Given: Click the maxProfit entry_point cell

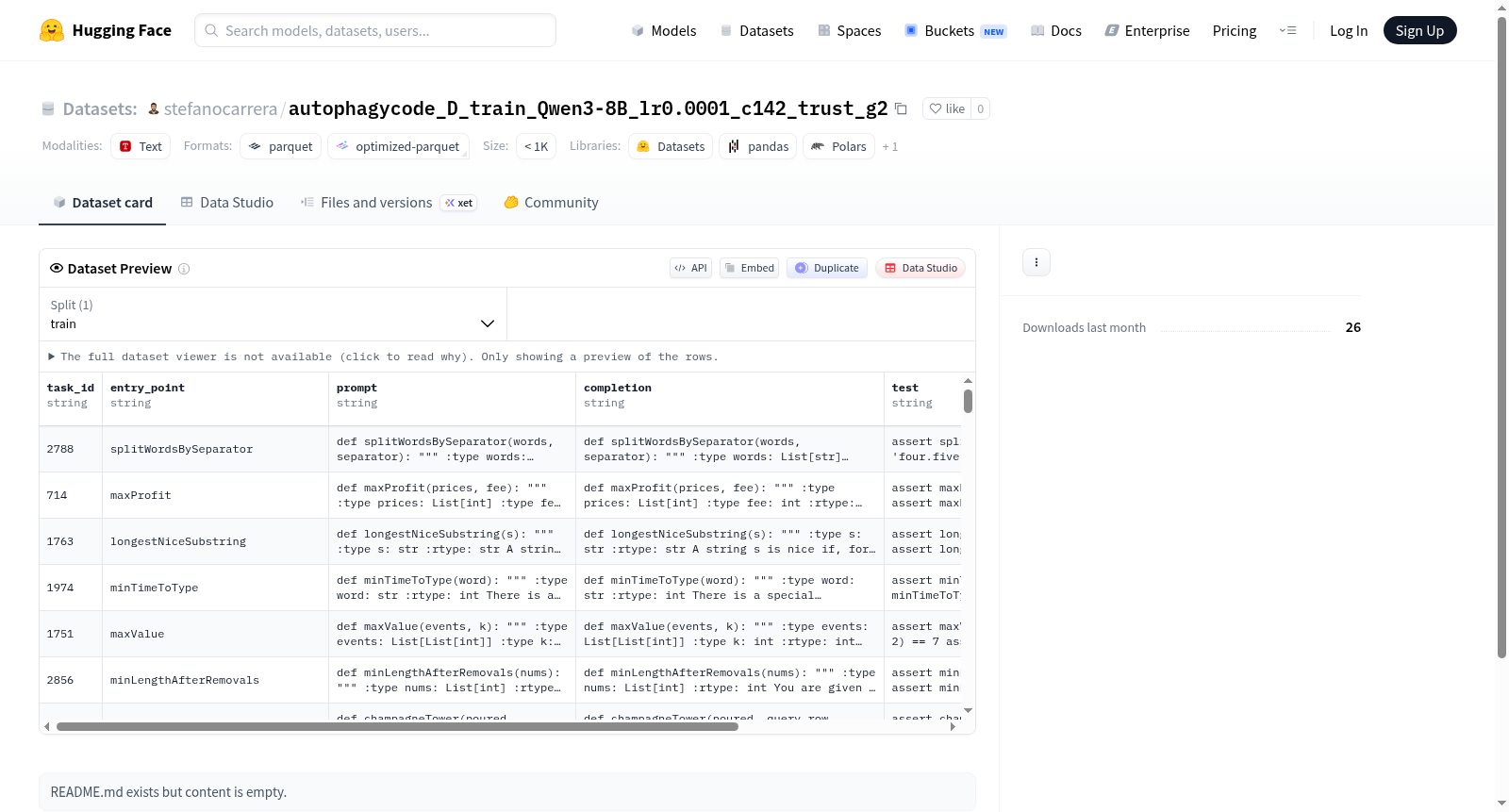Looking at the screenshot, I should (x=215, y=495).
